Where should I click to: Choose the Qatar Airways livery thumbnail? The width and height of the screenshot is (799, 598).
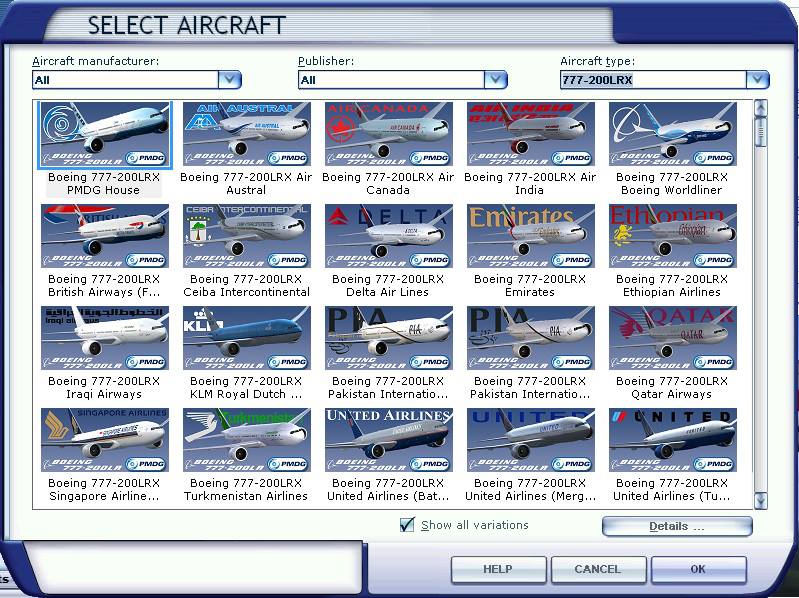tap(673, 338)
